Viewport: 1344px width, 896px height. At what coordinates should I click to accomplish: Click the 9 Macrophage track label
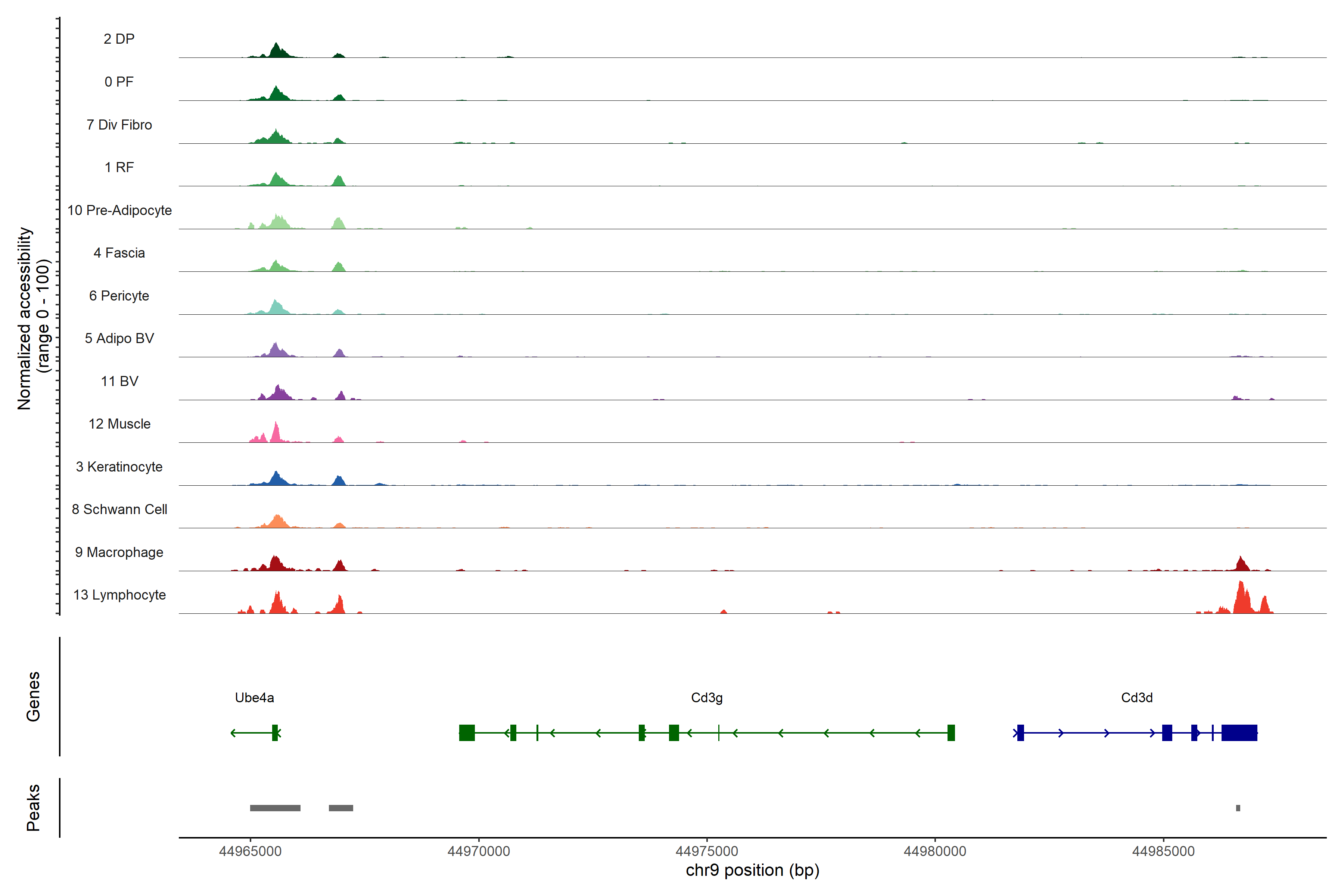tap(119, 552)
